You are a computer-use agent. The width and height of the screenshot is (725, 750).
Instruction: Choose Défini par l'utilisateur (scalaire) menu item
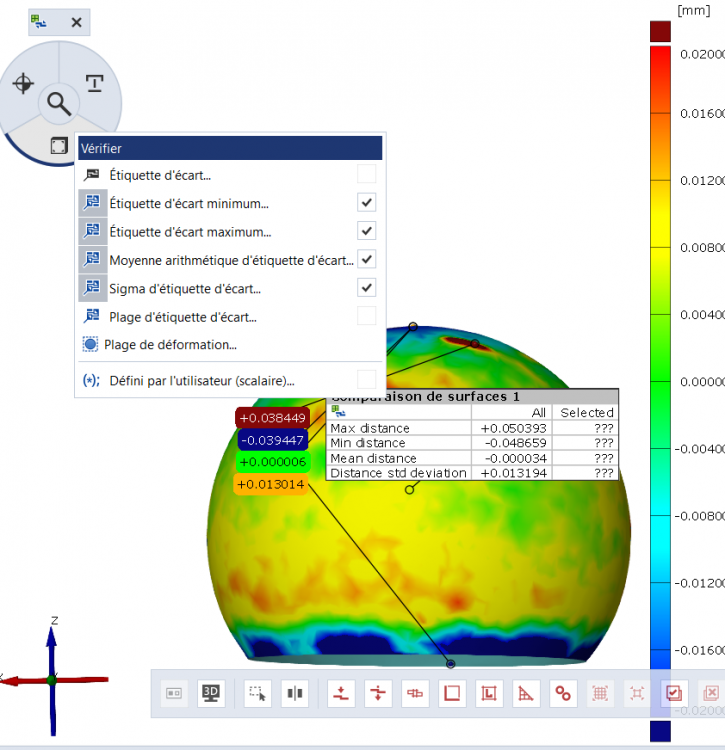pos(201,380)
